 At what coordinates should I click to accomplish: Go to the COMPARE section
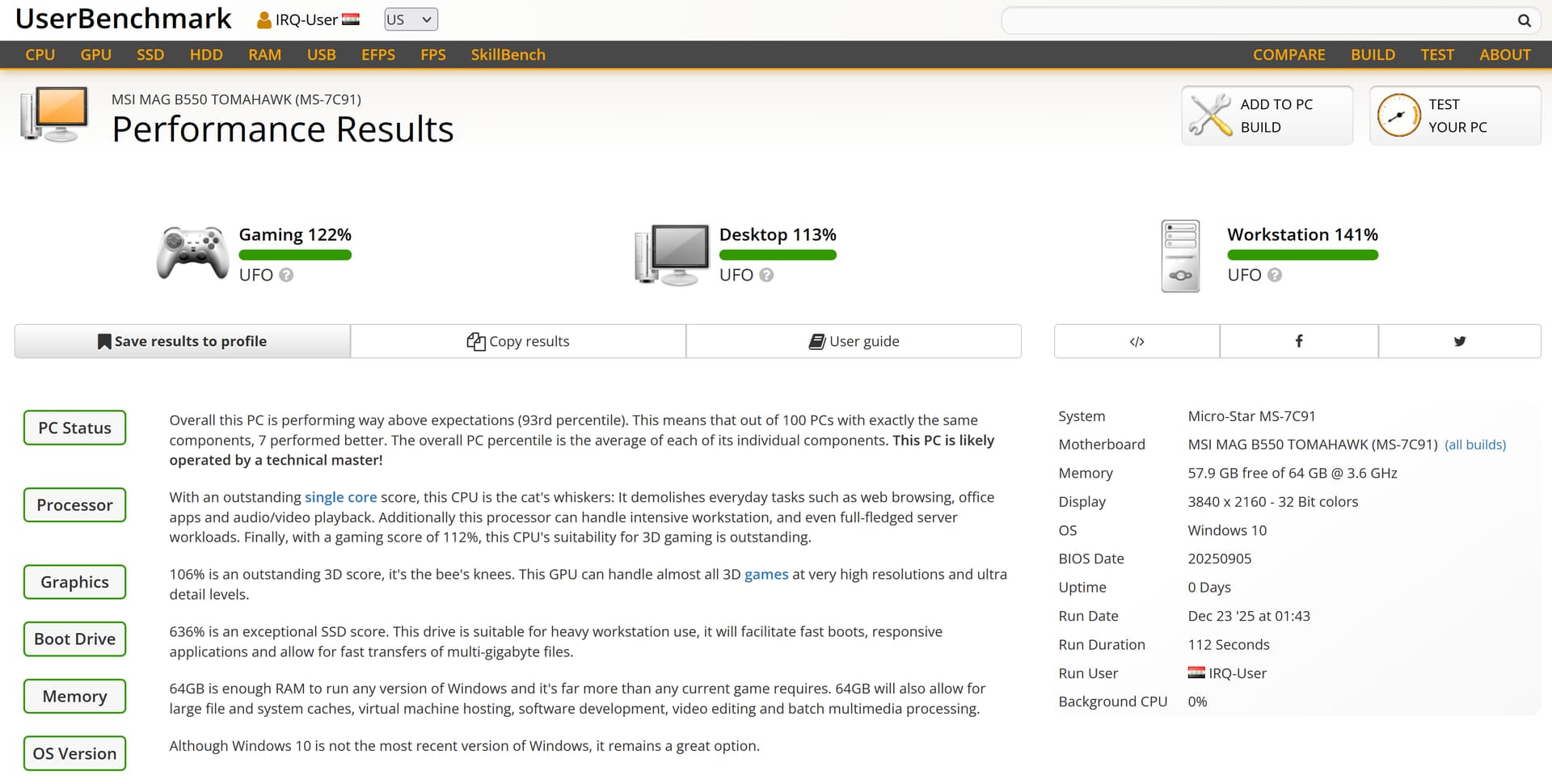coord(1288,54)
